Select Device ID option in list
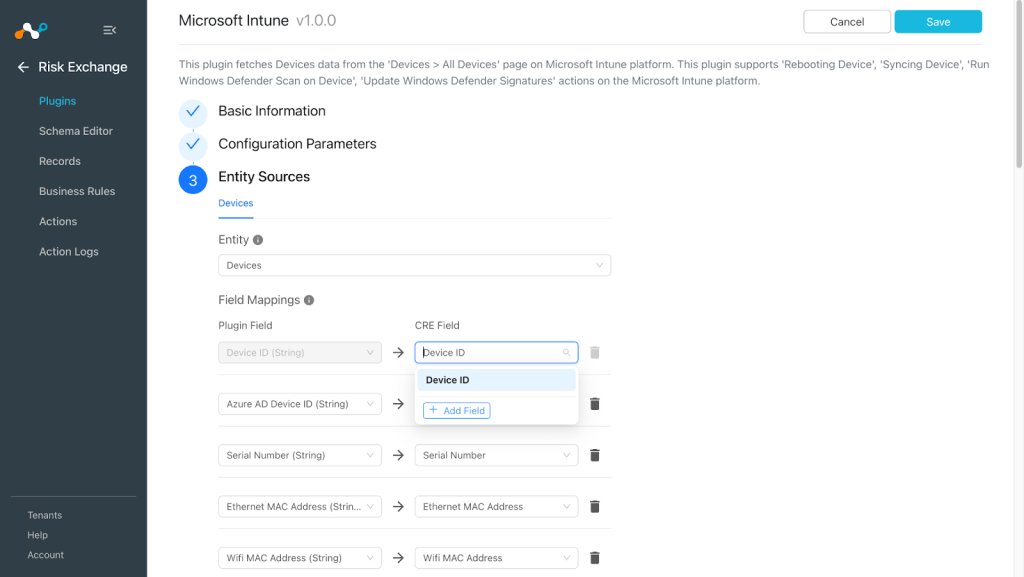The height and width of the screenshot is (577, 1024). pos(496,380)
